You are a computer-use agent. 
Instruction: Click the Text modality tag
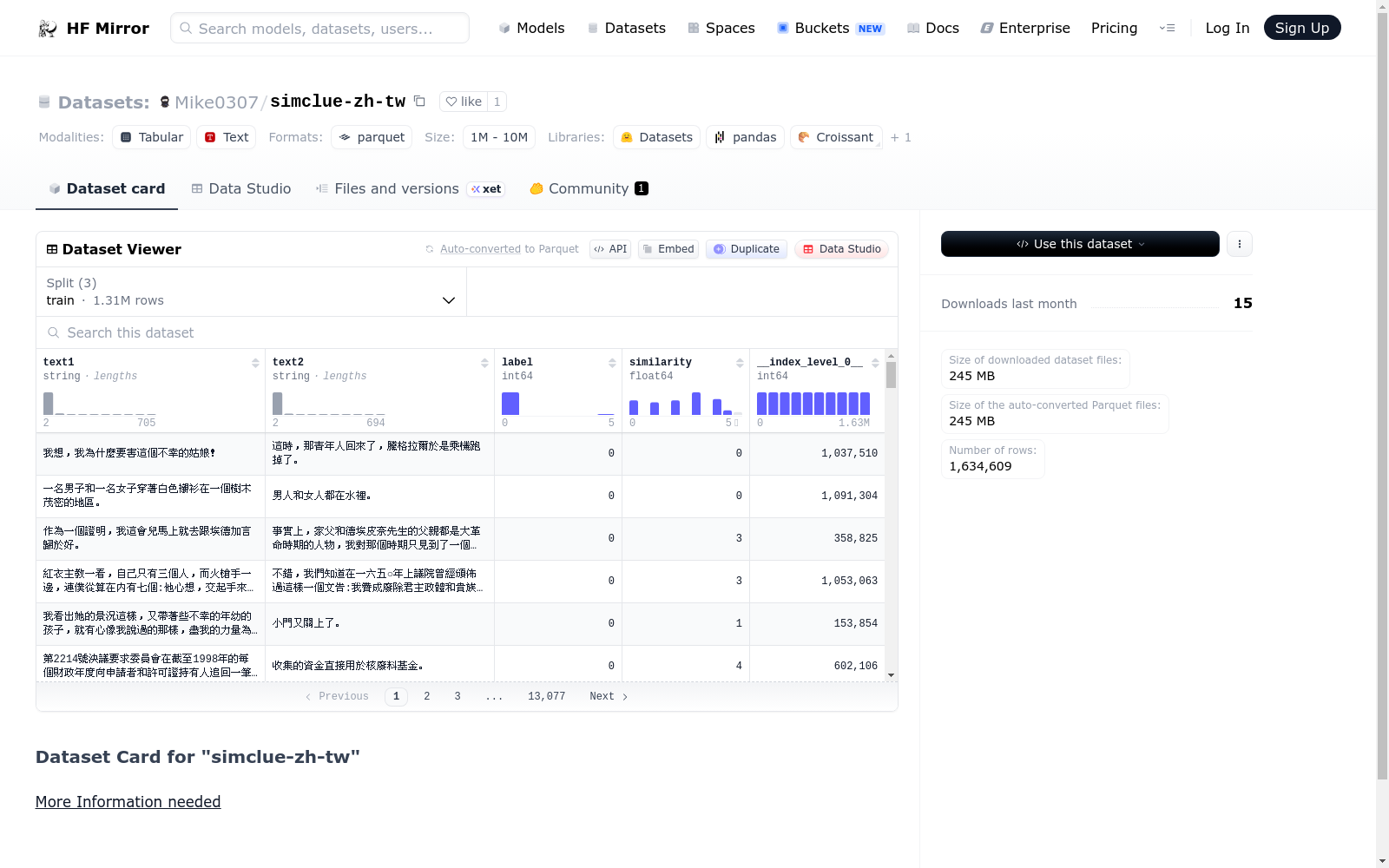pos(227,137)
